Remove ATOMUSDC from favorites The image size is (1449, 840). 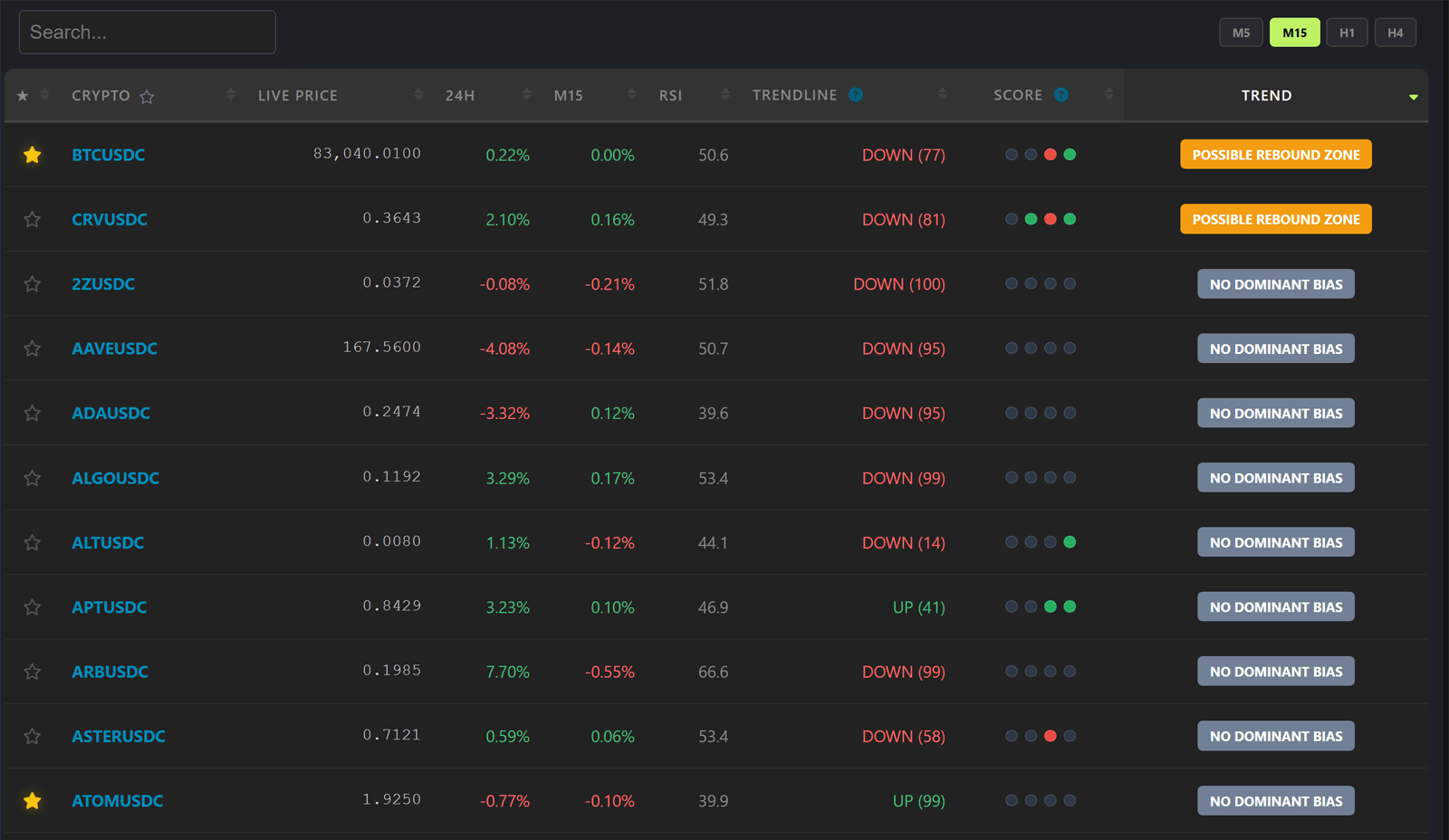33,800
